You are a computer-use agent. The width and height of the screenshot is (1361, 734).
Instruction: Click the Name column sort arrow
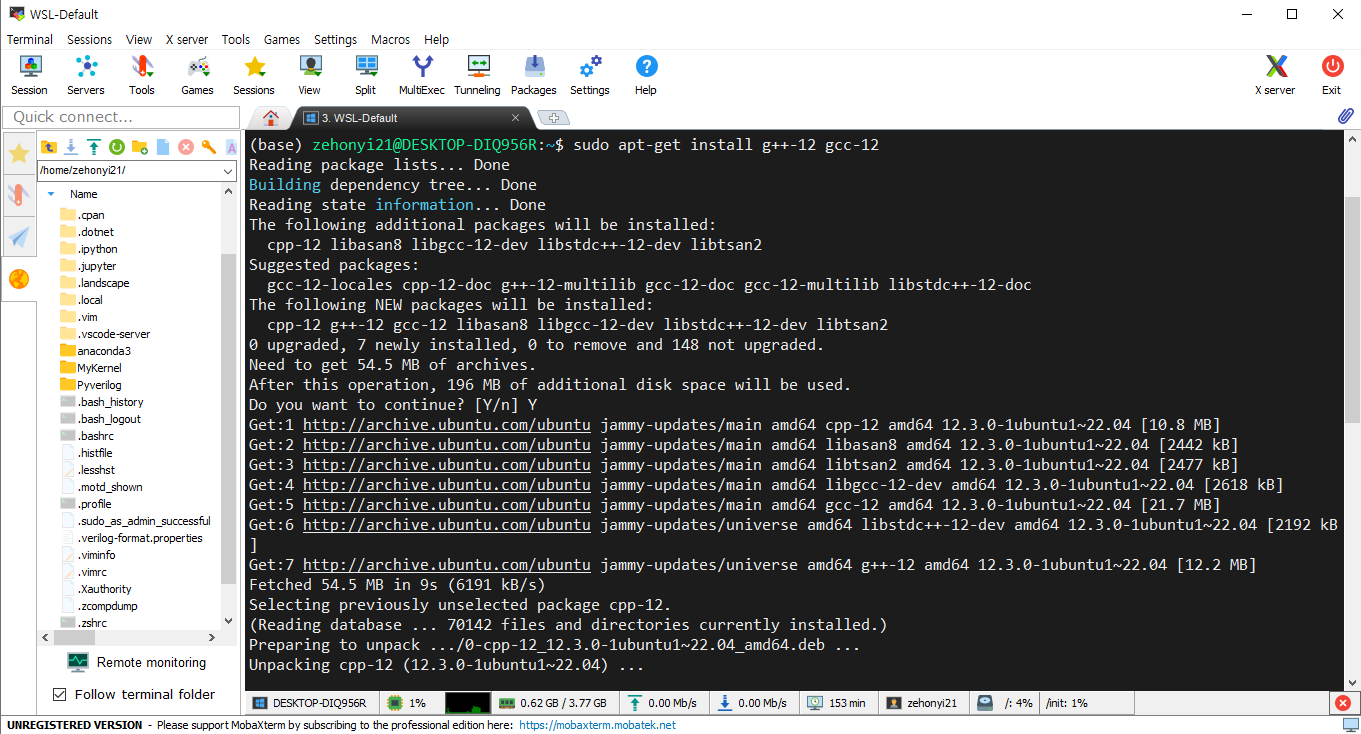(x=51, y=194)
